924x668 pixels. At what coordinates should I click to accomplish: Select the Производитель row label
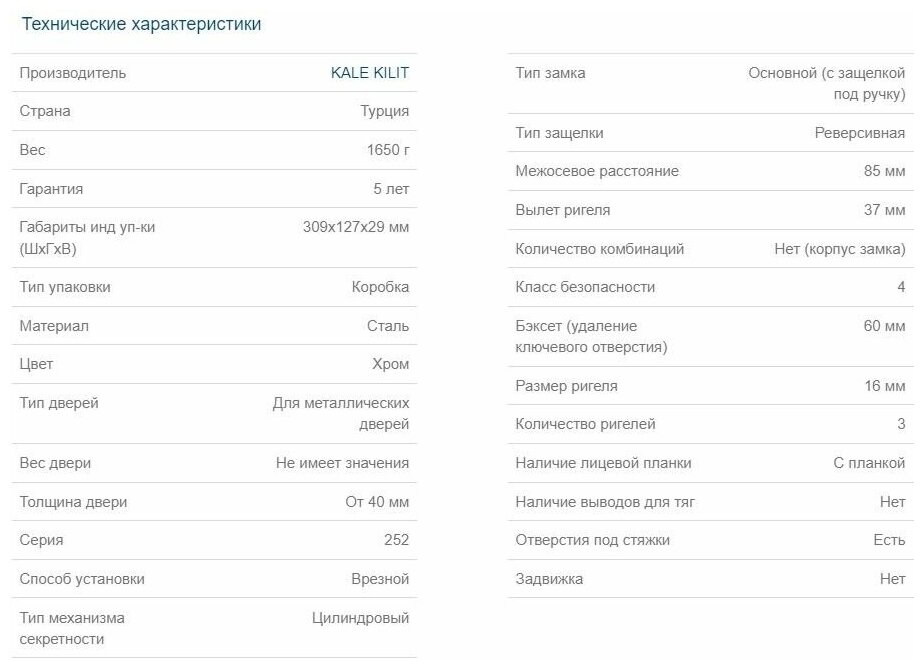[72, 73]
